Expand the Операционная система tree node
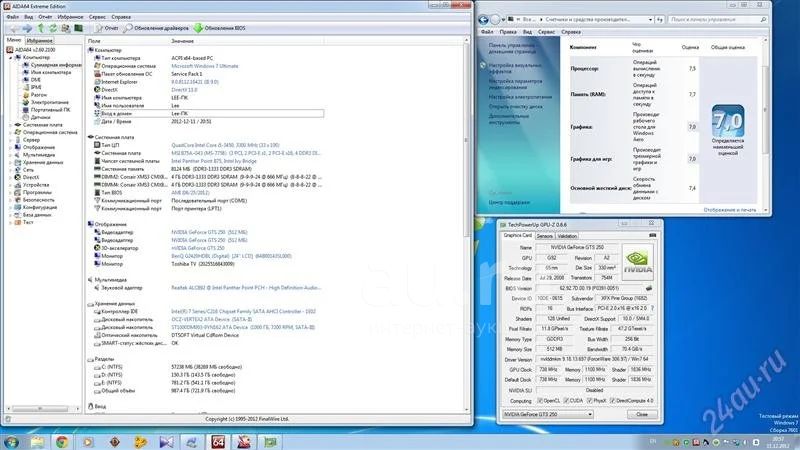The height and width of the screenshot is (450, 800). coord(10,132)
